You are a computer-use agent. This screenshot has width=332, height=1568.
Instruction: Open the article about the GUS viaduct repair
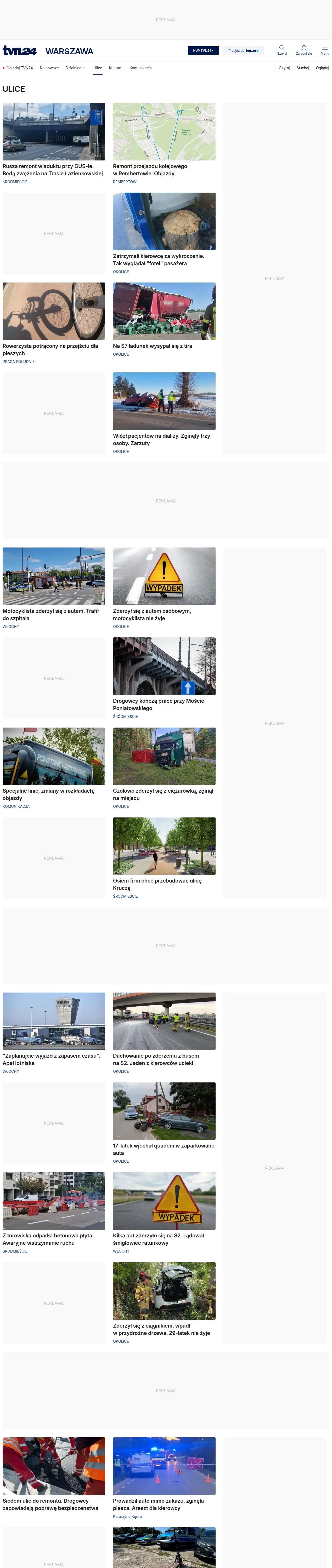tap(52, 170)
